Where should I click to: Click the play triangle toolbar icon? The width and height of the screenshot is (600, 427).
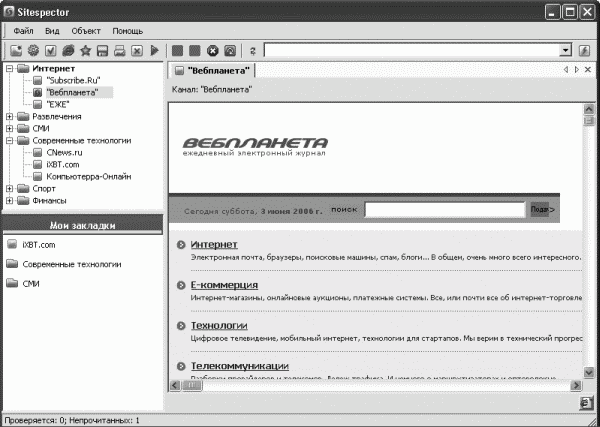155,51
